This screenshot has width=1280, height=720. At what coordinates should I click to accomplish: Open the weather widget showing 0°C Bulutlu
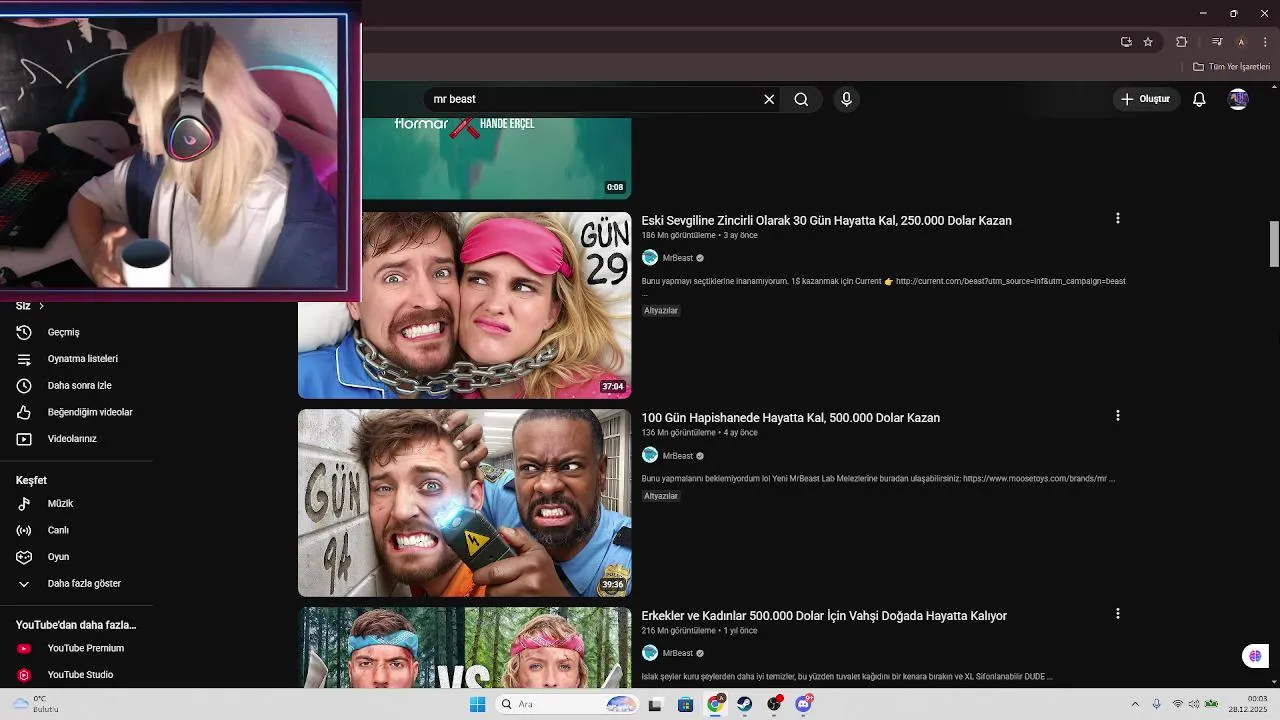pos(36,704)
